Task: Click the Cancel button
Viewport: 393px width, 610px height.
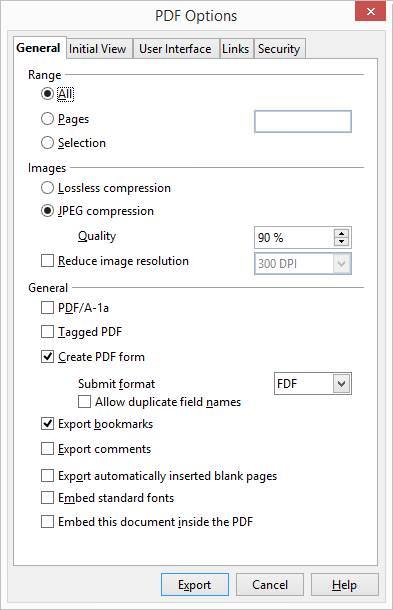Action: click(x=270, y=585)
